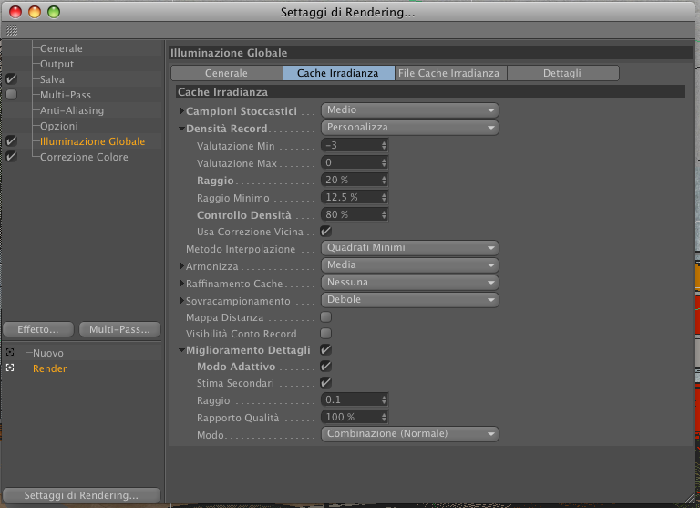The image size is (700, 508).
Task: Select Multi-Pass in the settings list
Action: [65, 95]
